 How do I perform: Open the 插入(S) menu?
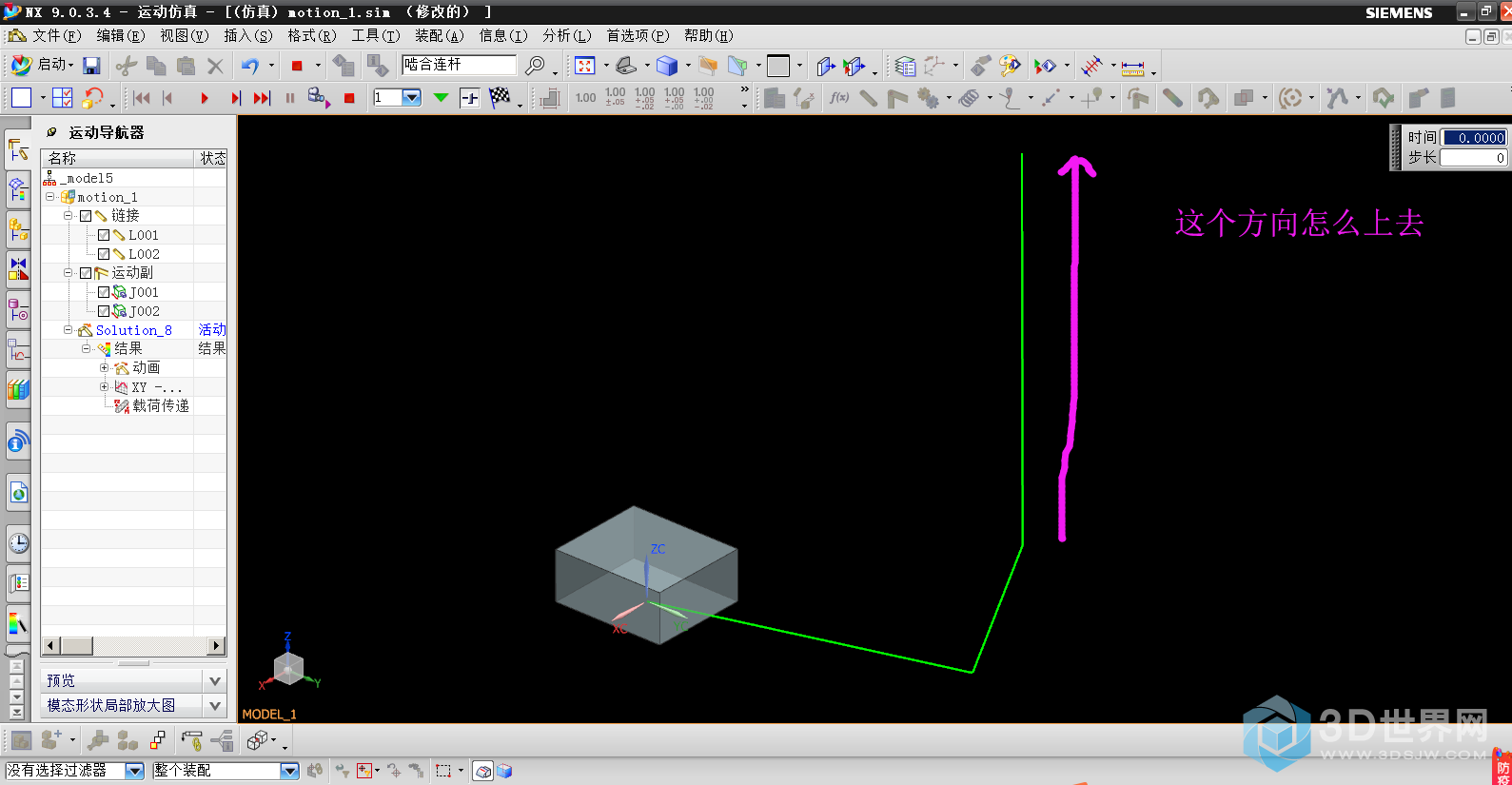click(x=247, y=35)
